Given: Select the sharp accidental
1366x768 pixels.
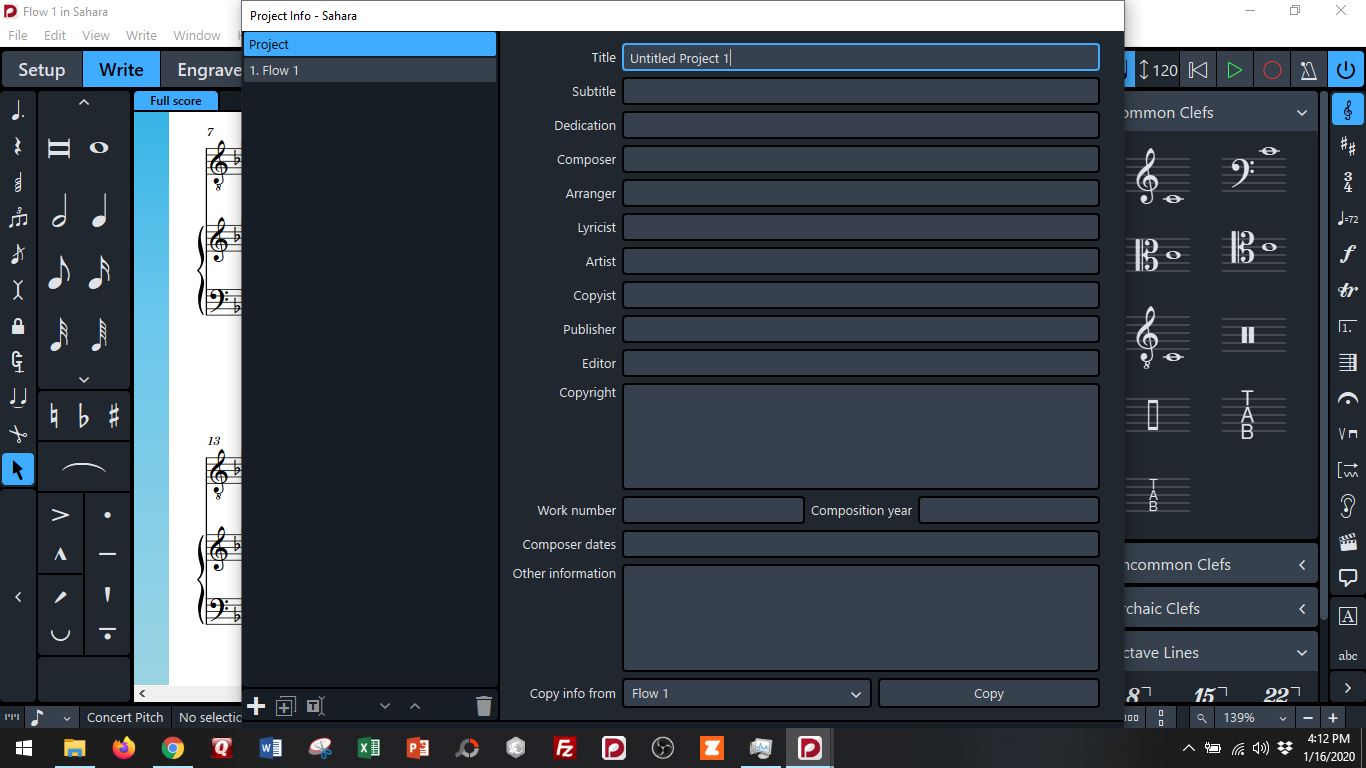Looking at the screenshot, I should pos(113,415).
